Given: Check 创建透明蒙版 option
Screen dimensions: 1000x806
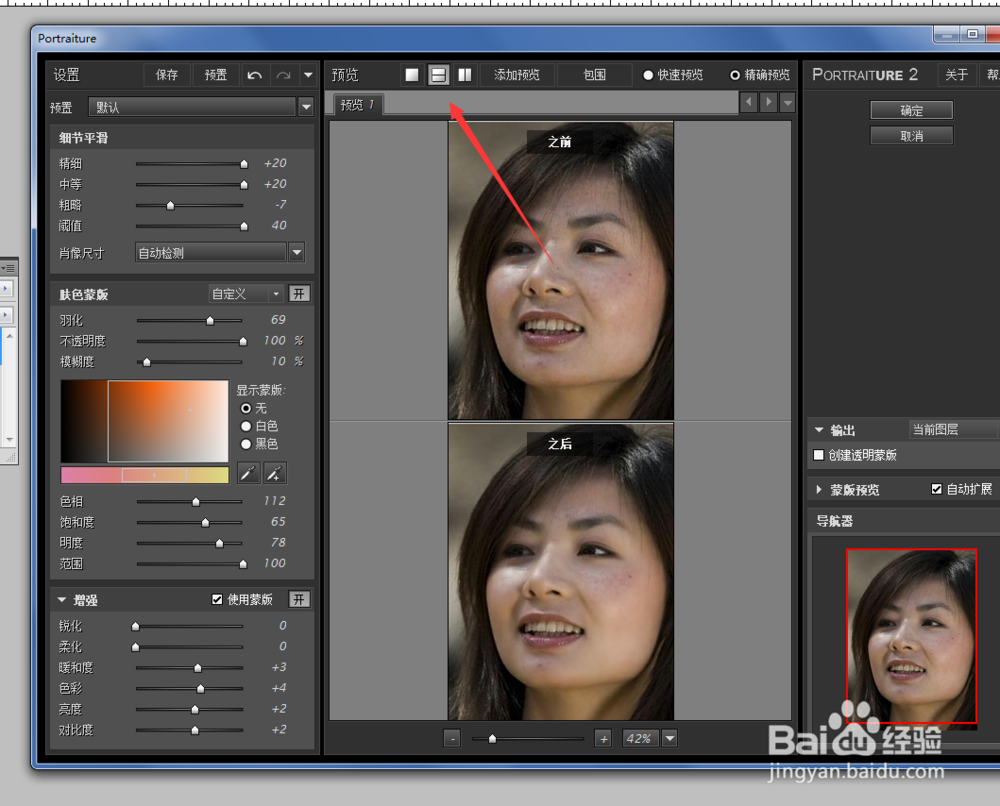Looking at the screenshot, I should coord(819,455).
